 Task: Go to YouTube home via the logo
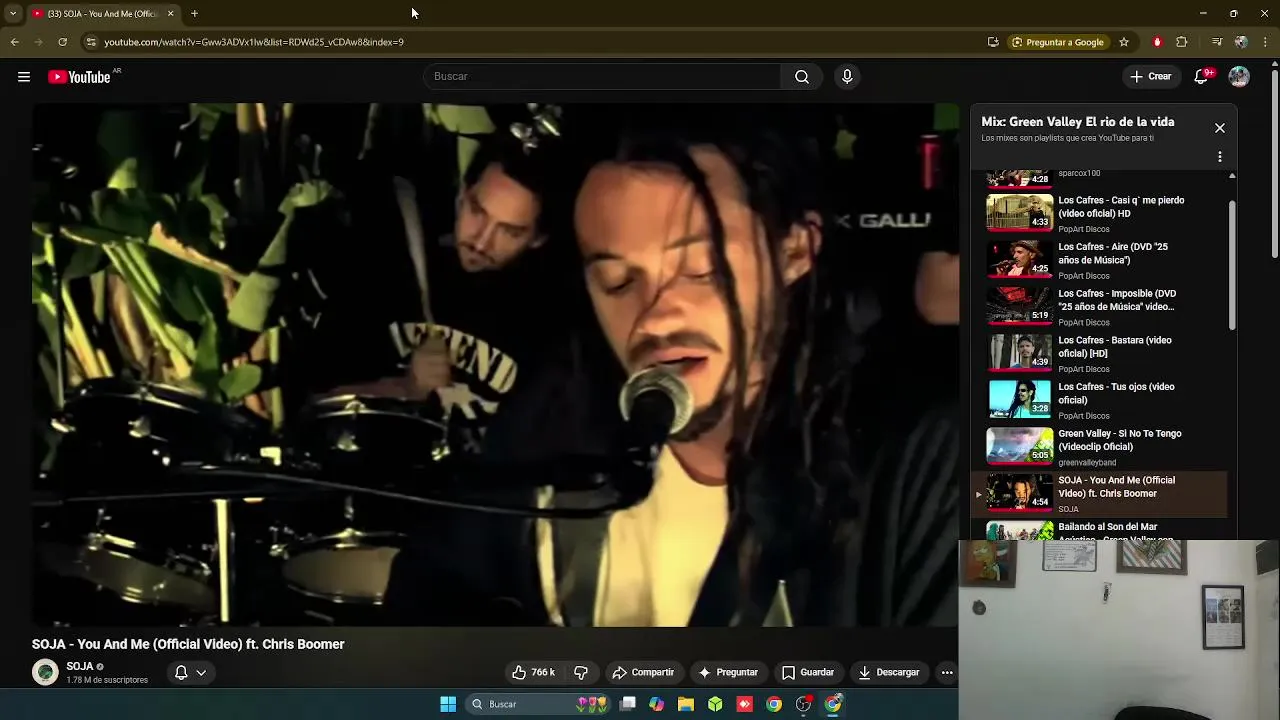[x=80, y=77]
